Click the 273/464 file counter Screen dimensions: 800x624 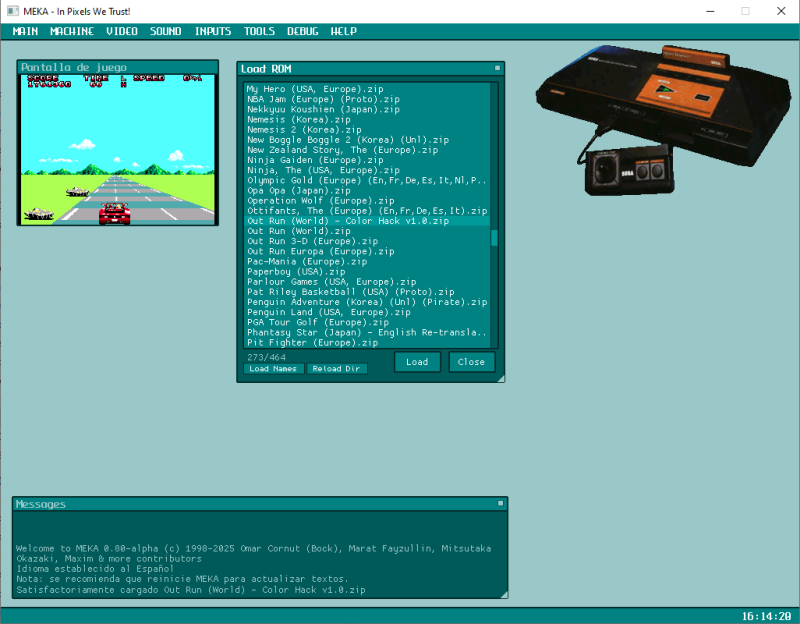click(266, 357)
